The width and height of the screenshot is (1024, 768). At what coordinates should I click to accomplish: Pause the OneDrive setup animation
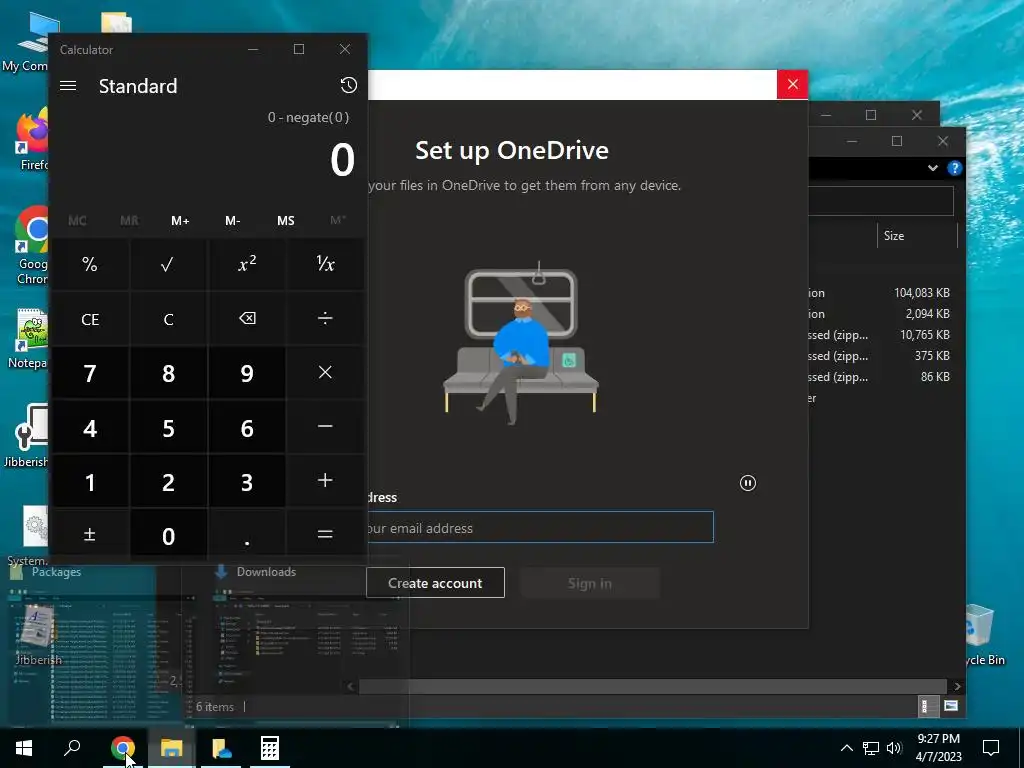tap(748, 483)
